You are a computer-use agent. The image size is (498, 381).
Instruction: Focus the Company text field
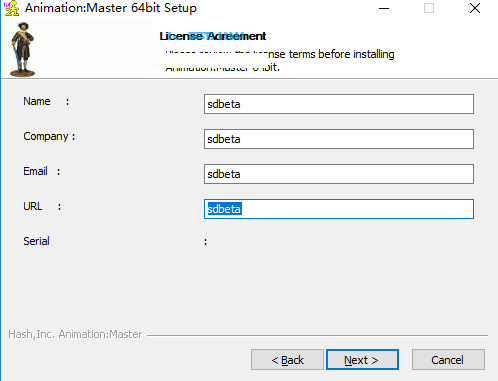(x=339, y=139)
